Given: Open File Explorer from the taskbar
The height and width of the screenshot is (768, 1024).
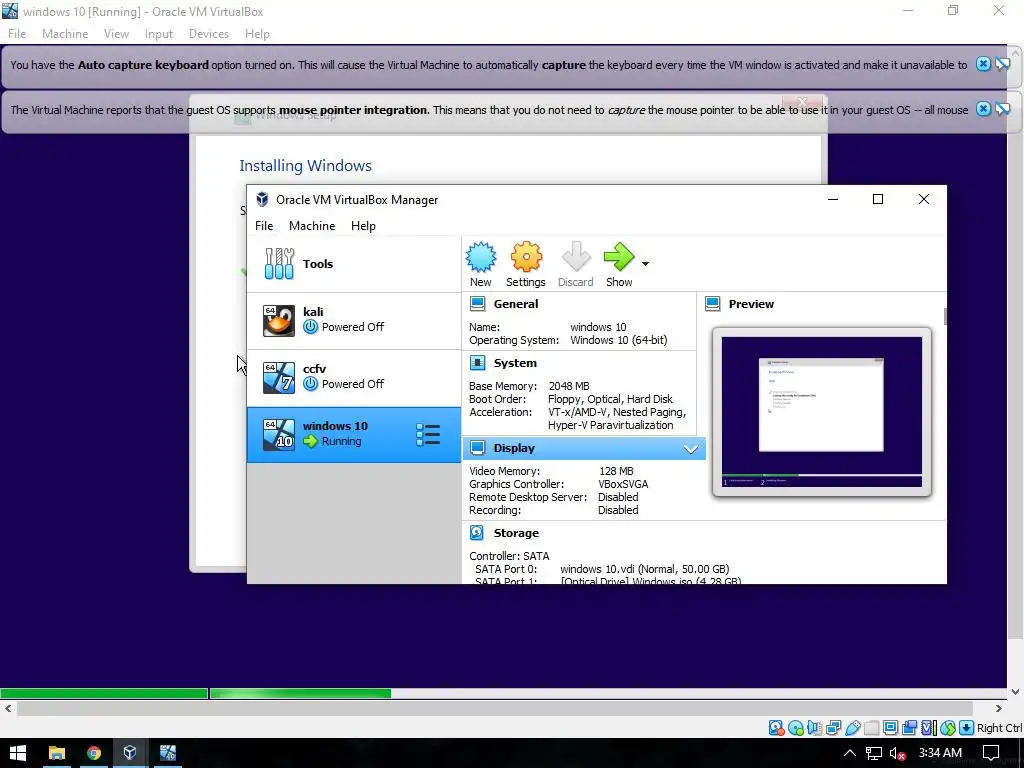Looking at the screenshot, I should (x=57, y=753).
